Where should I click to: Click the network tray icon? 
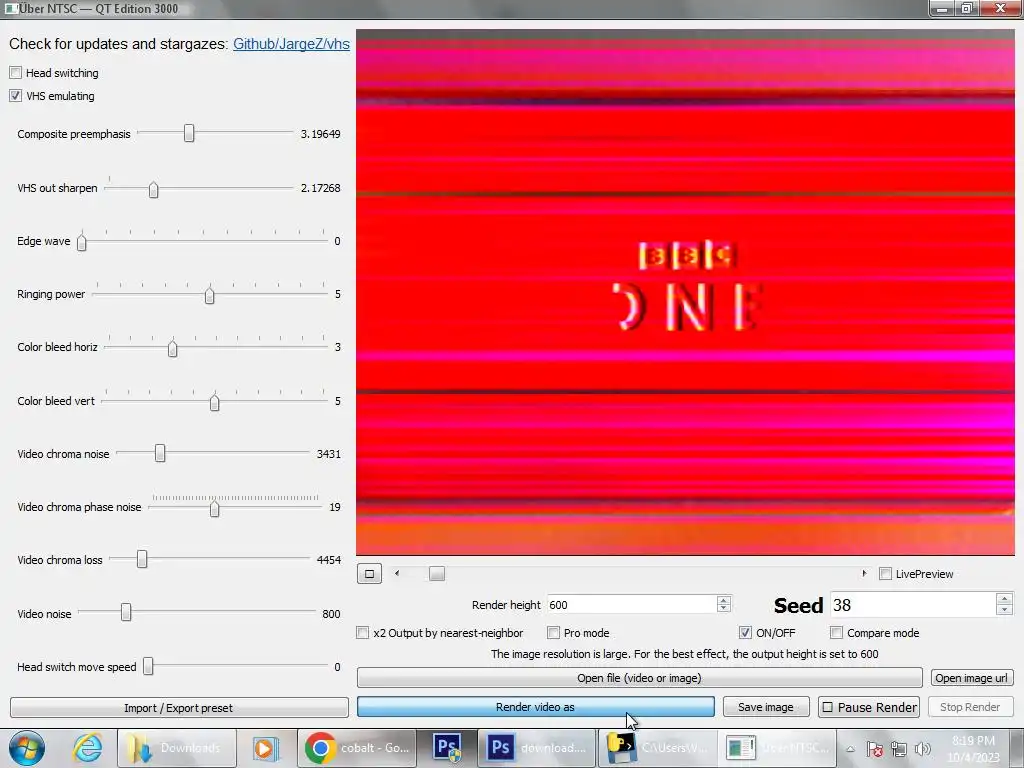tap(899, 749)
